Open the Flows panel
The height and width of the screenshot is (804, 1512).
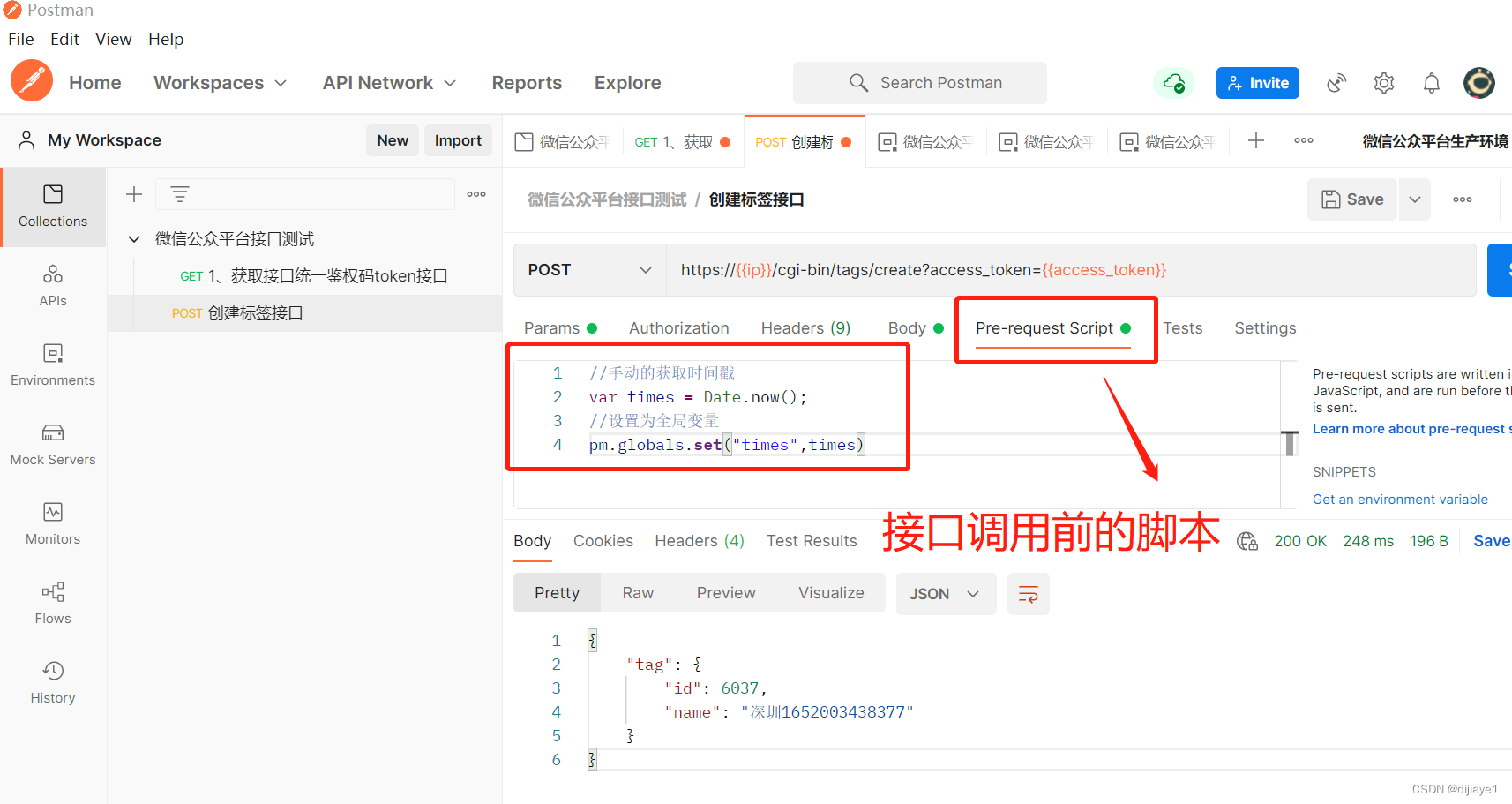[x=53, y=602]
